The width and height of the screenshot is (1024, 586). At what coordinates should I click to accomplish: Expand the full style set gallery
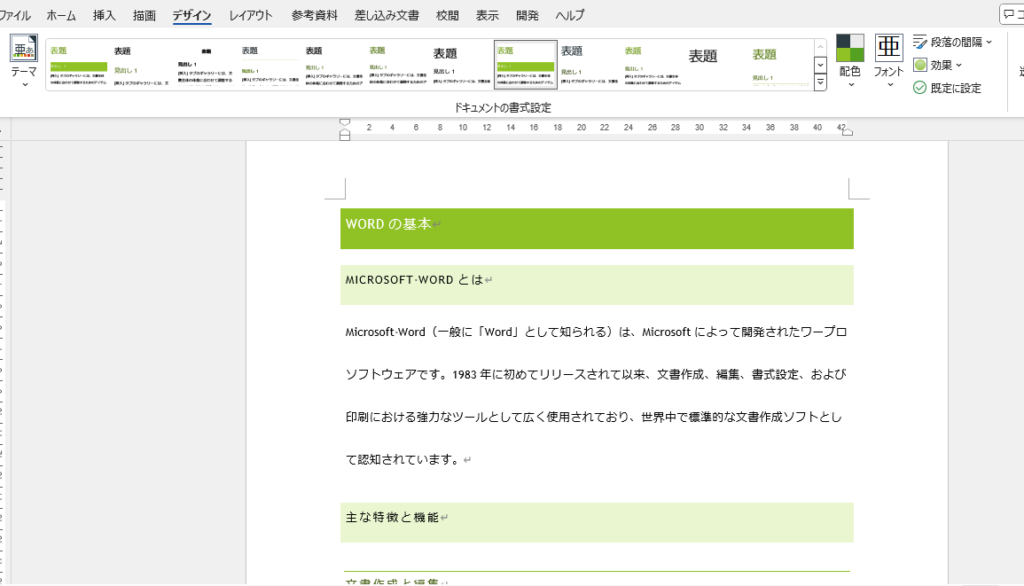tap(820, 82)
